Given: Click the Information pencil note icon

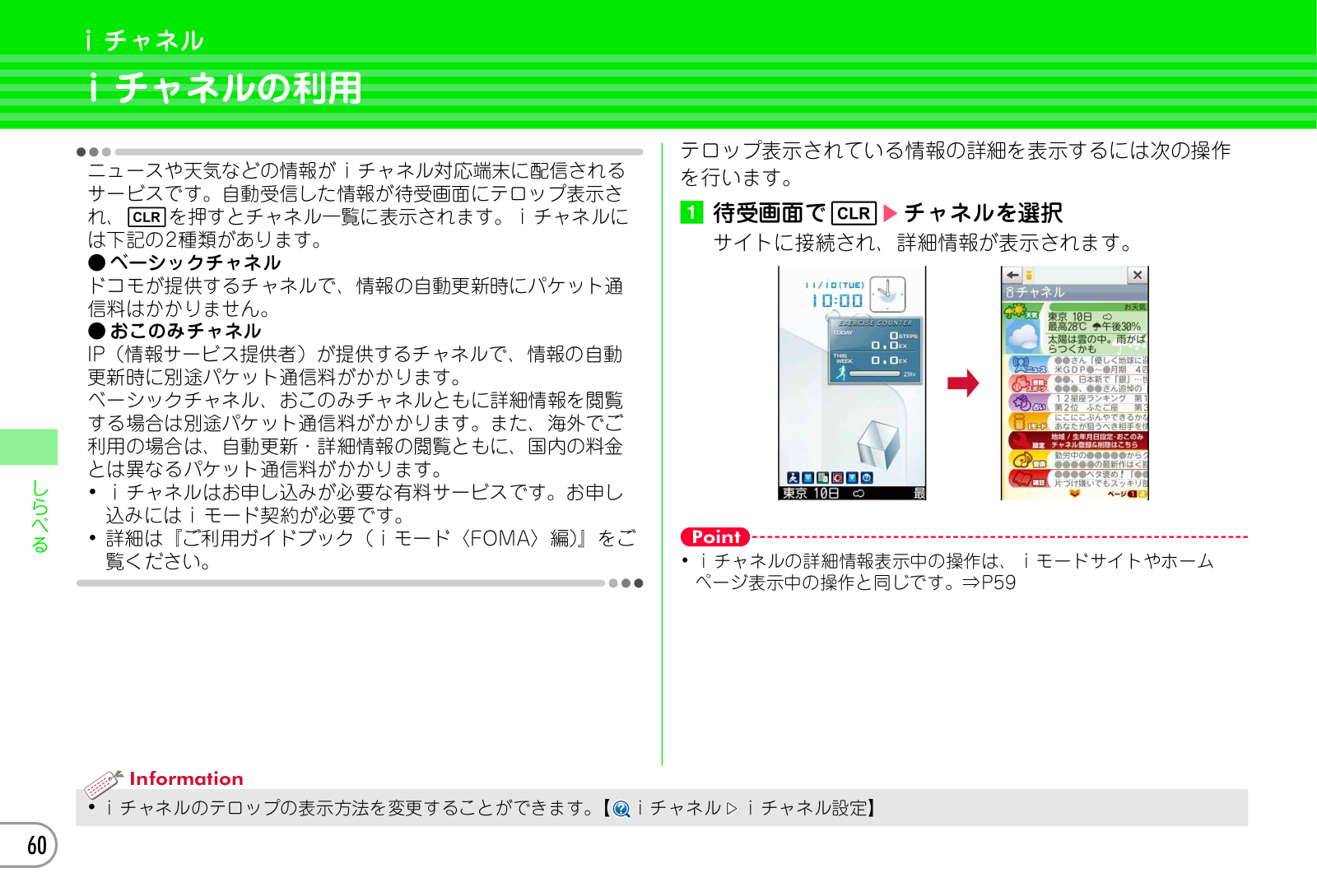Looking at the screenshot, I should pos(103,783).
